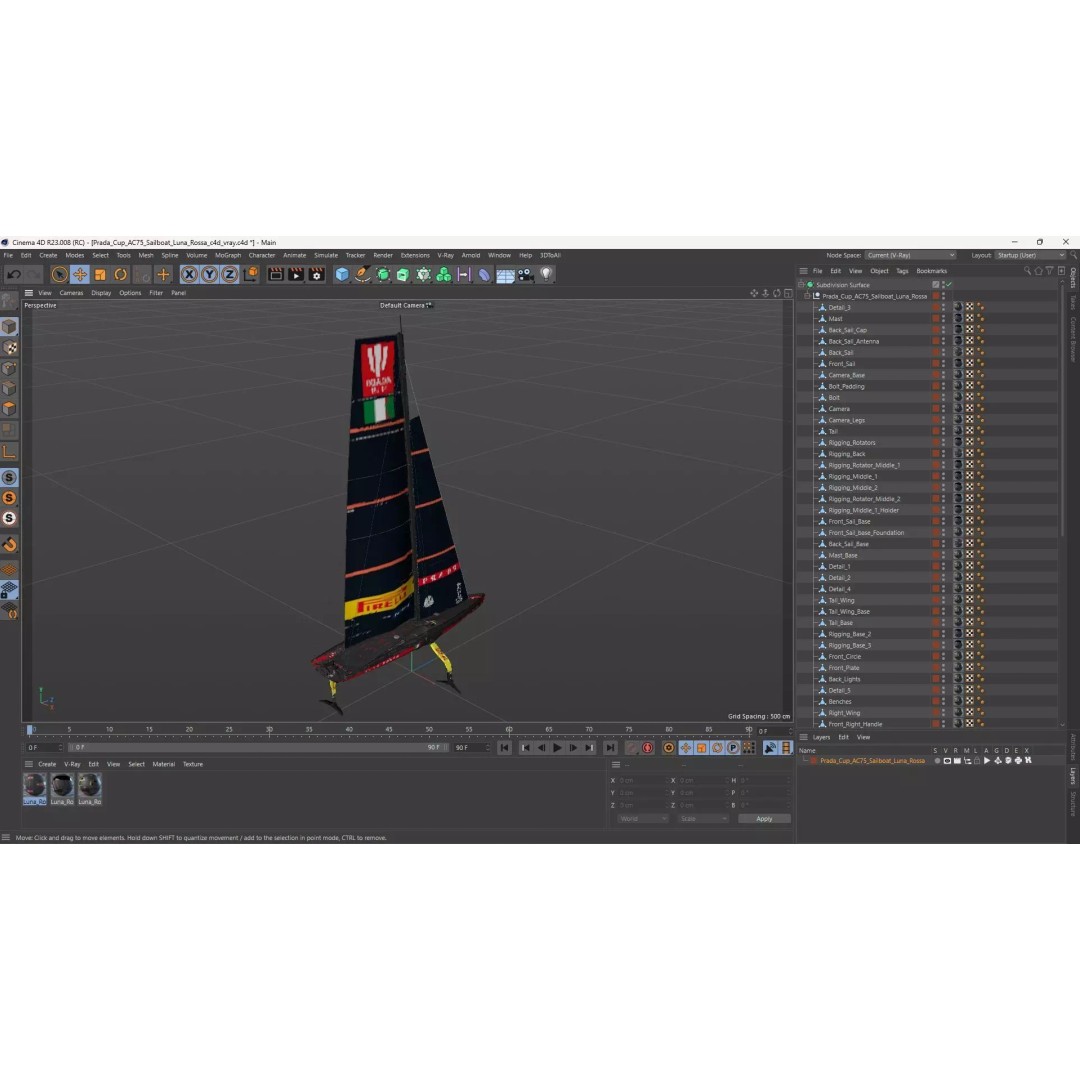Toggle Subdivision Surface enable checkmark

coord(950,284)
